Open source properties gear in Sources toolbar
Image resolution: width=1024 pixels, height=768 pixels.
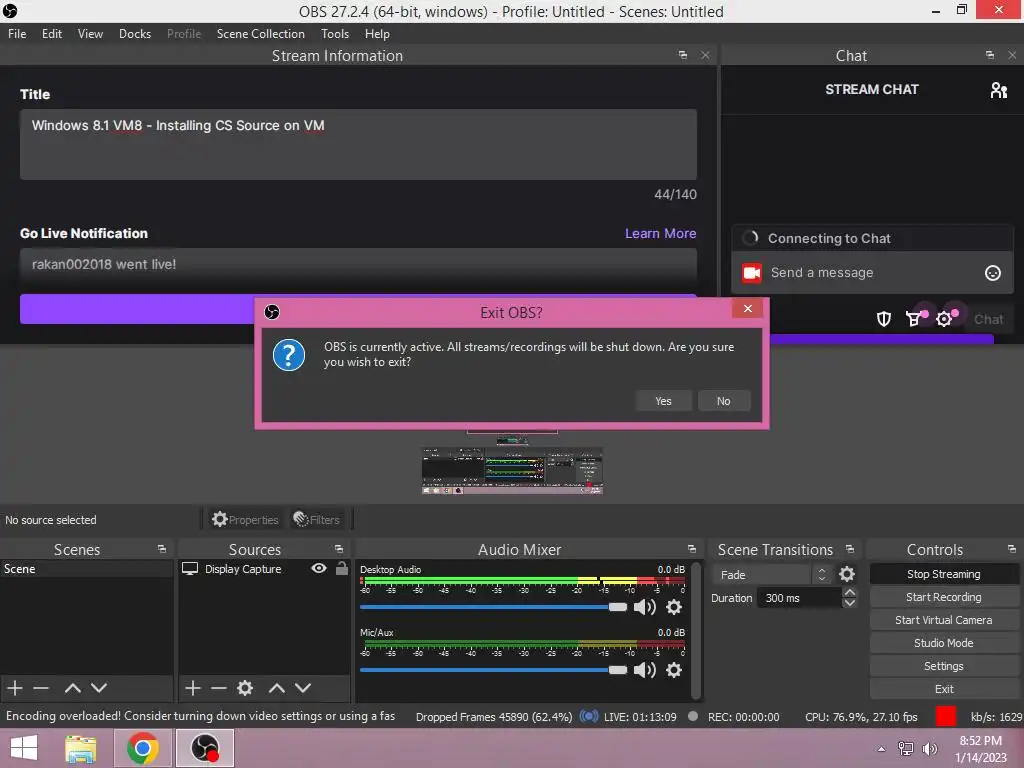point(245,688)
